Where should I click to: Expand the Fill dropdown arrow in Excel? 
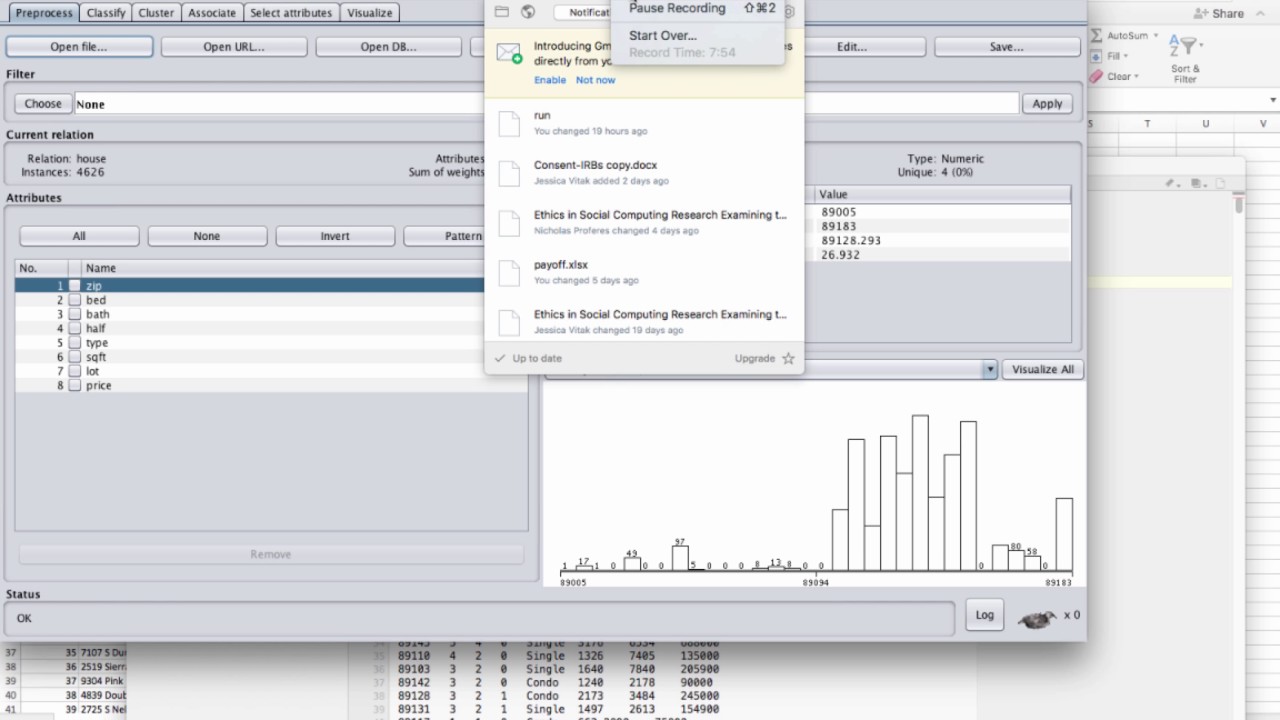(x=1126, y=56)
